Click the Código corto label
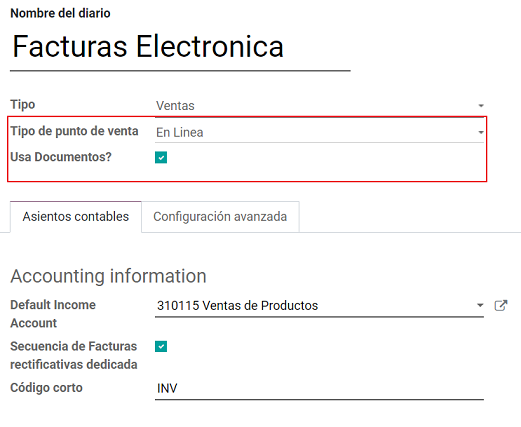 click(46, 388)
